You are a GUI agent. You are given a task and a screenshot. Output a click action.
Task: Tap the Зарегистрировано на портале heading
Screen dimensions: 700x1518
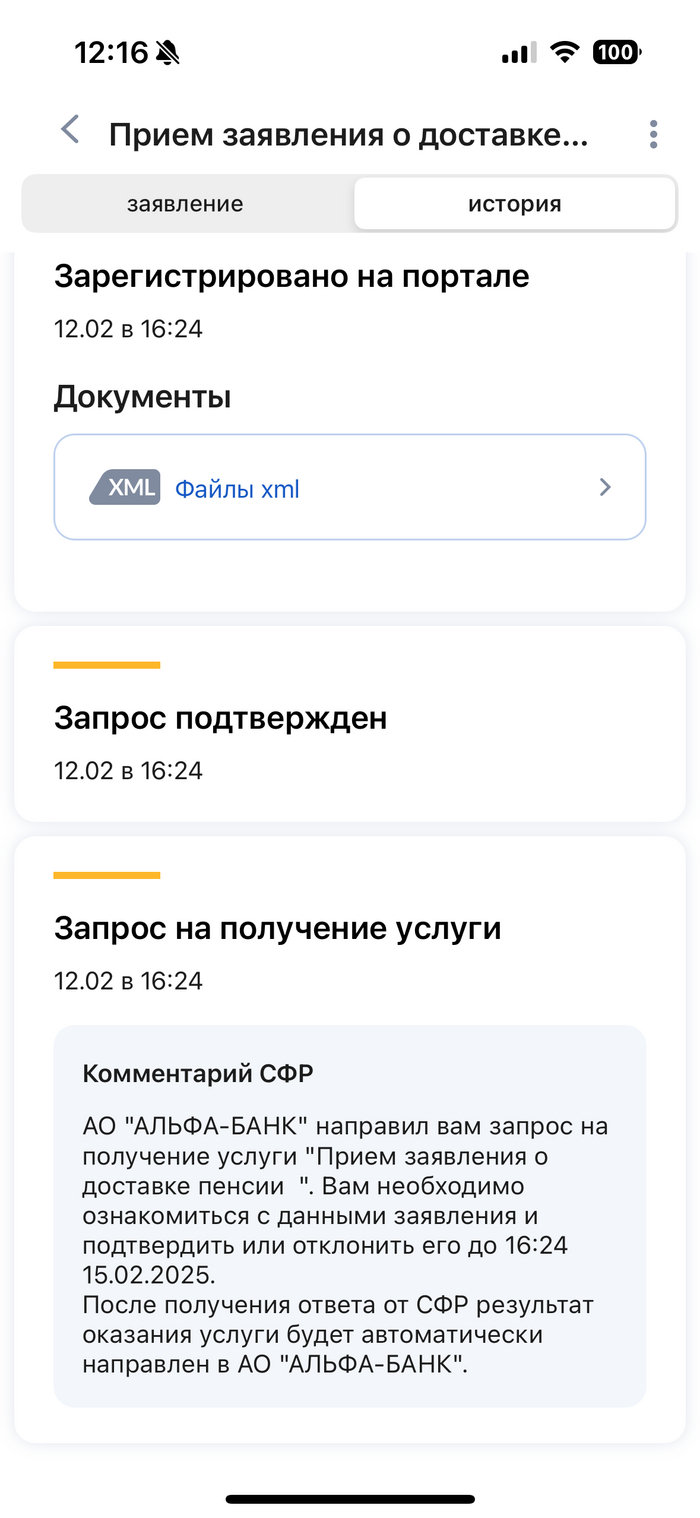pyautogui.click(x=291, y=276)
